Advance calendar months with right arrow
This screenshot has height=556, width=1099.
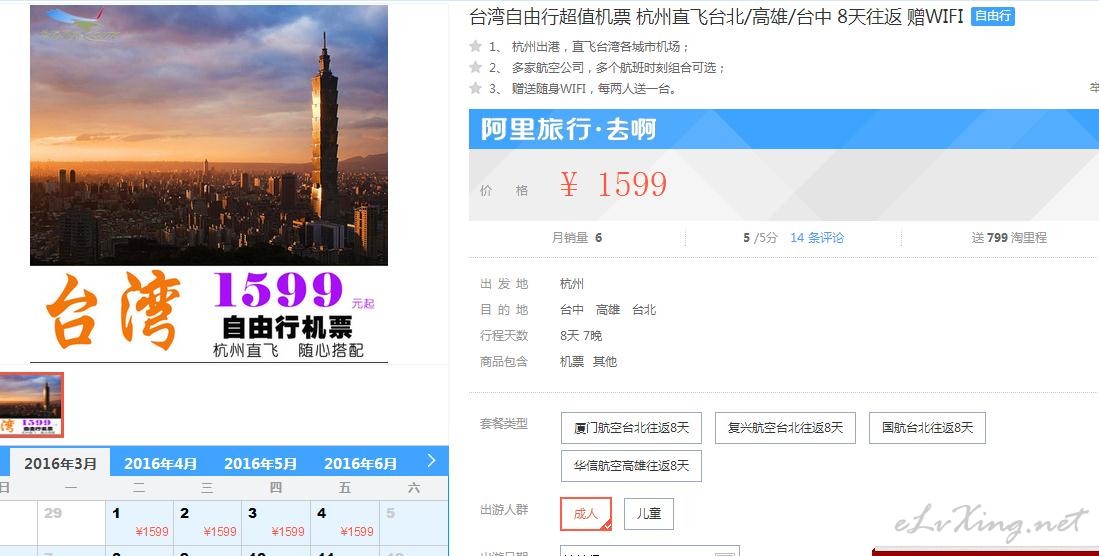pos(431,461)
